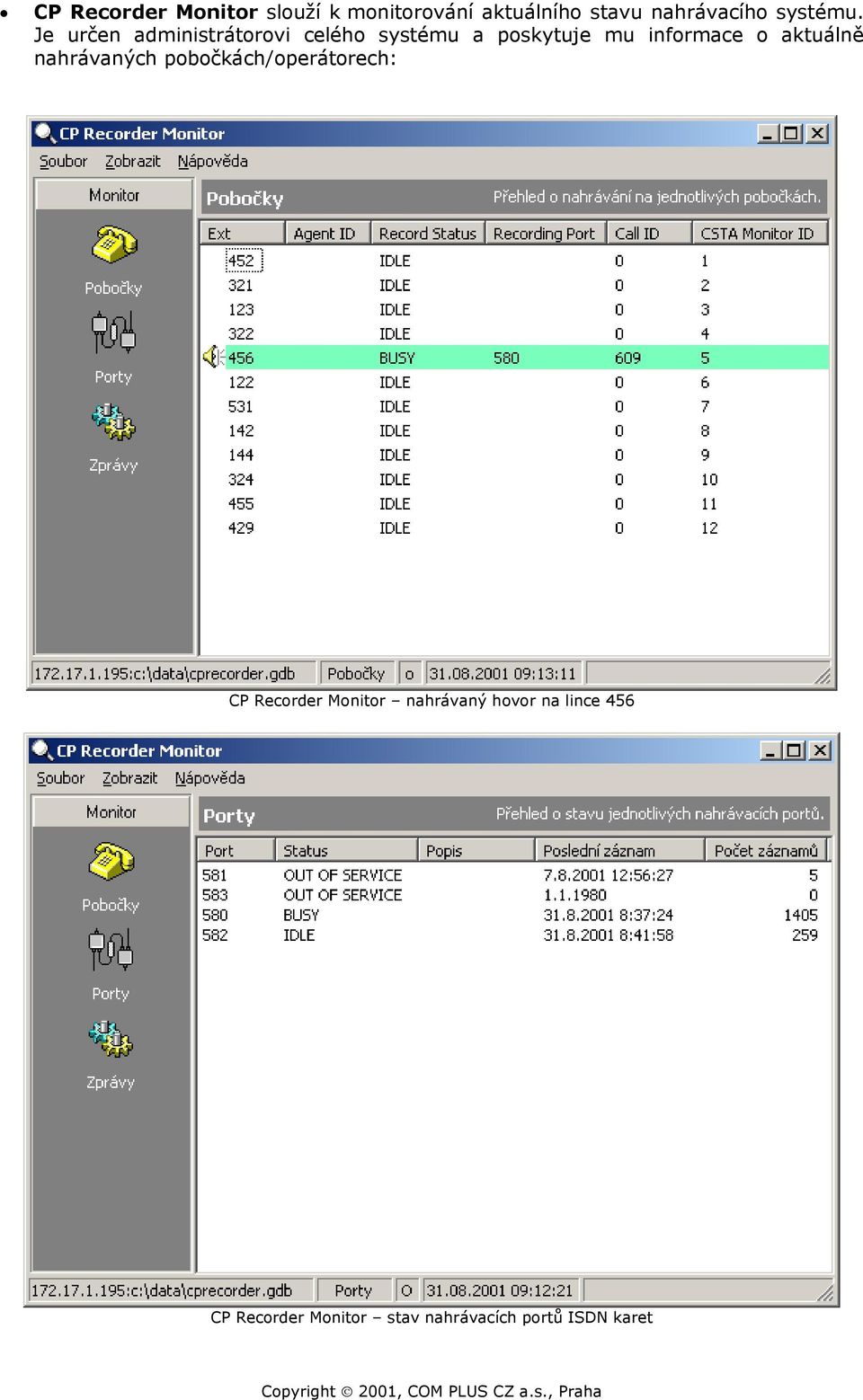
Task: Open Soubor menu in lower window
Action: pos(60,779)
